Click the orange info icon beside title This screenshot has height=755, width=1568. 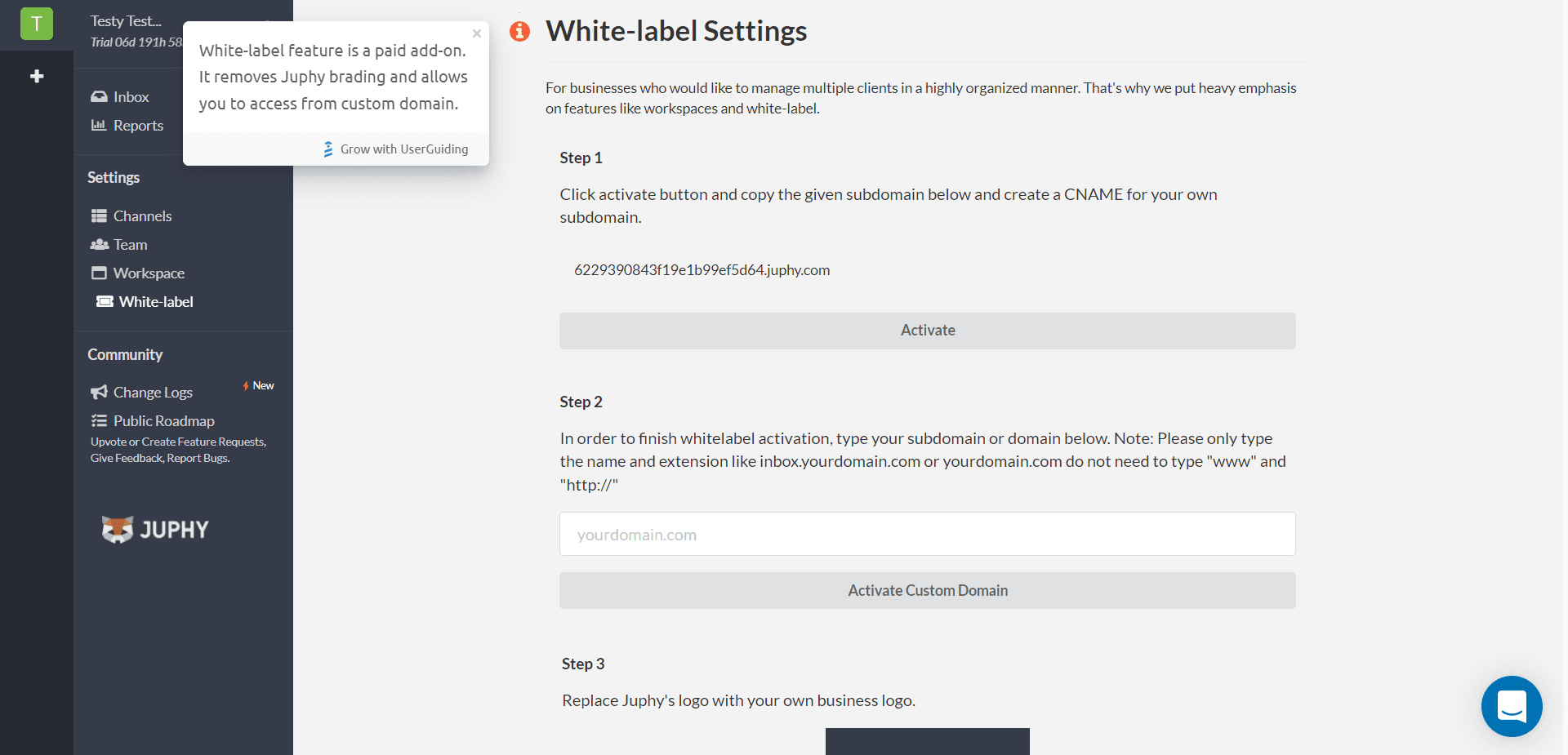[x=519, y=31]
